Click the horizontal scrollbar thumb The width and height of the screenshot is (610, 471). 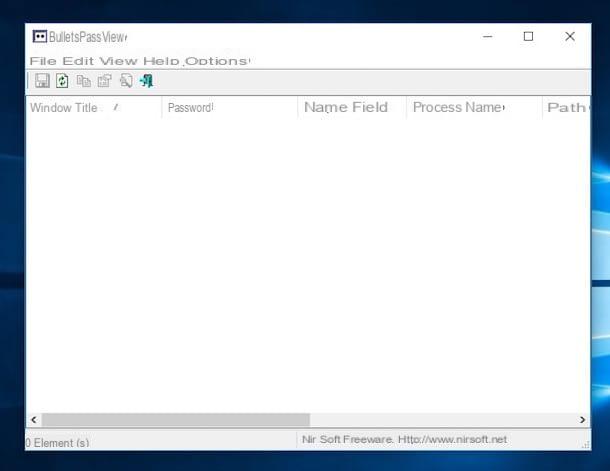(x=176, y=420)
